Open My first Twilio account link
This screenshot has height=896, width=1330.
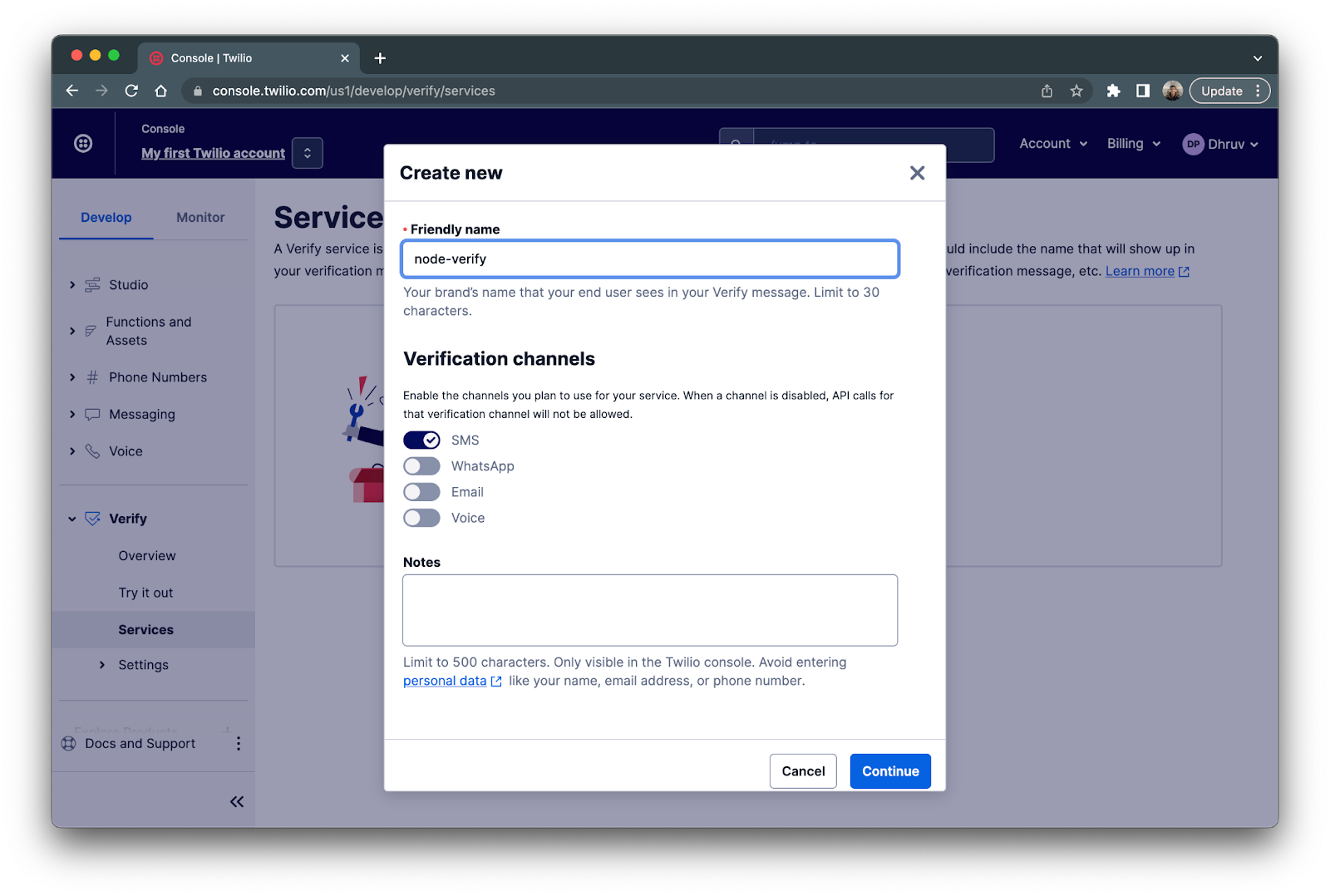pos(213,153)
